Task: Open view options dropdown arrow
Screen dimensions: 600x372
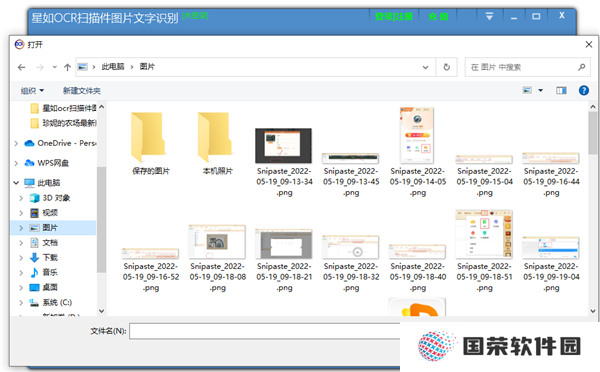Action: click(x=540, y=90)
